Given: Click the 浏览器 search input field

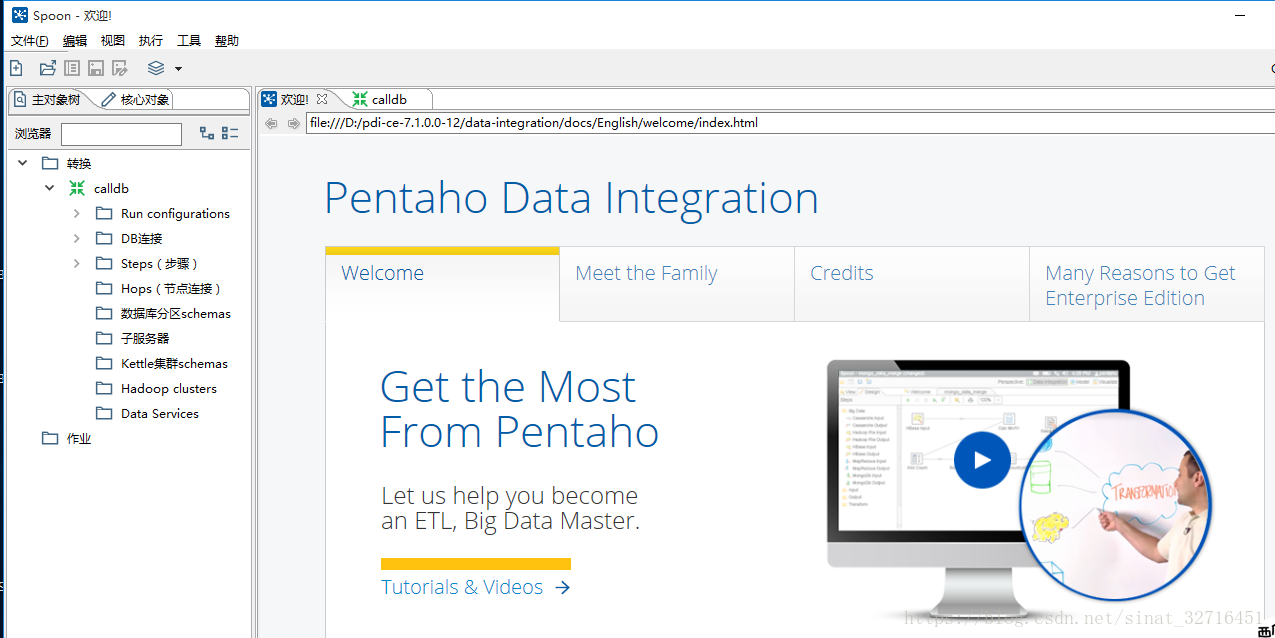Looking at the screenshot, I should click(121, 134).
